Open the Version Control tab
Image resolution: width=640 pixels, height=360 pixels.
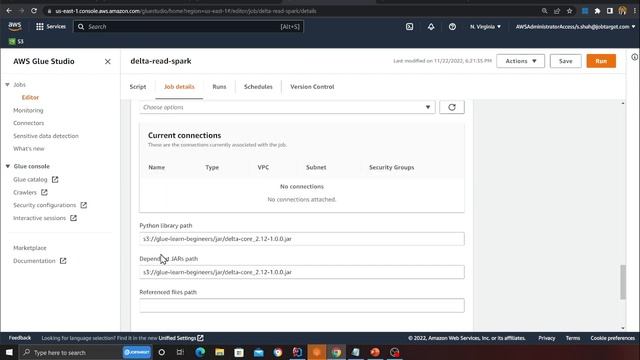312,87
